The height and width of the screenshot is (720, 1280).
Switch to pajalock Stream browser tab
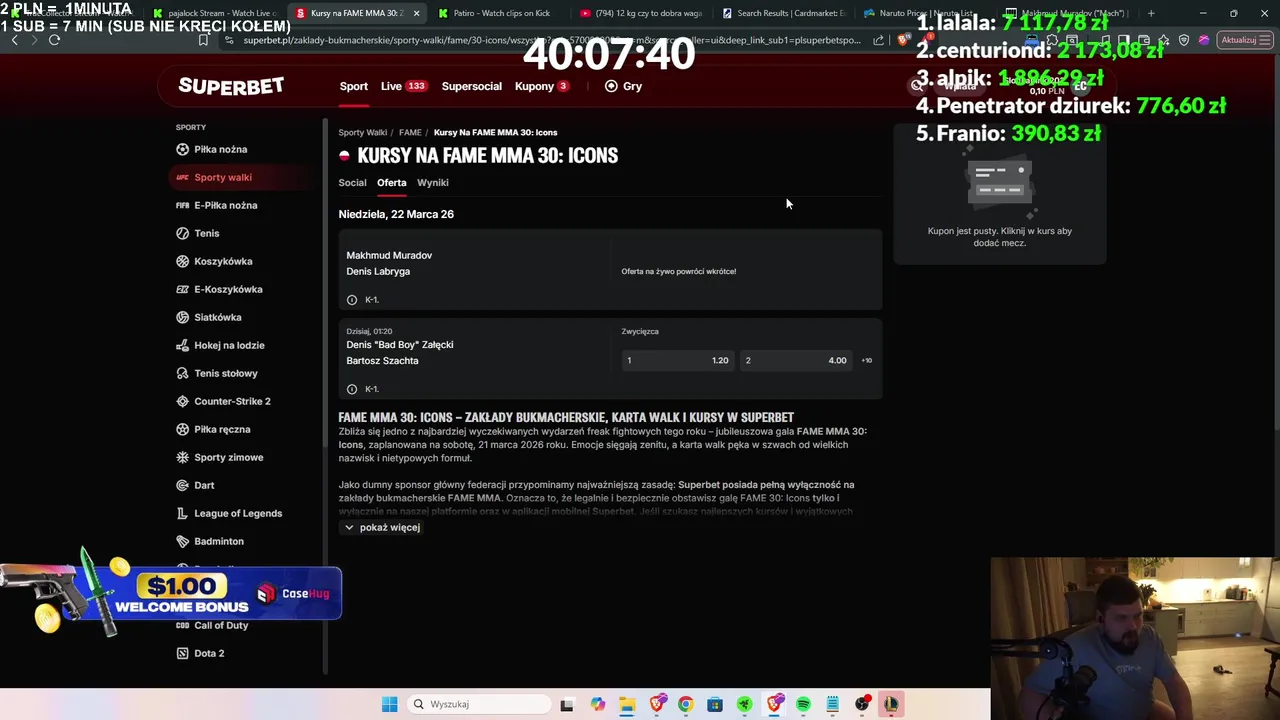coord(215,13)
